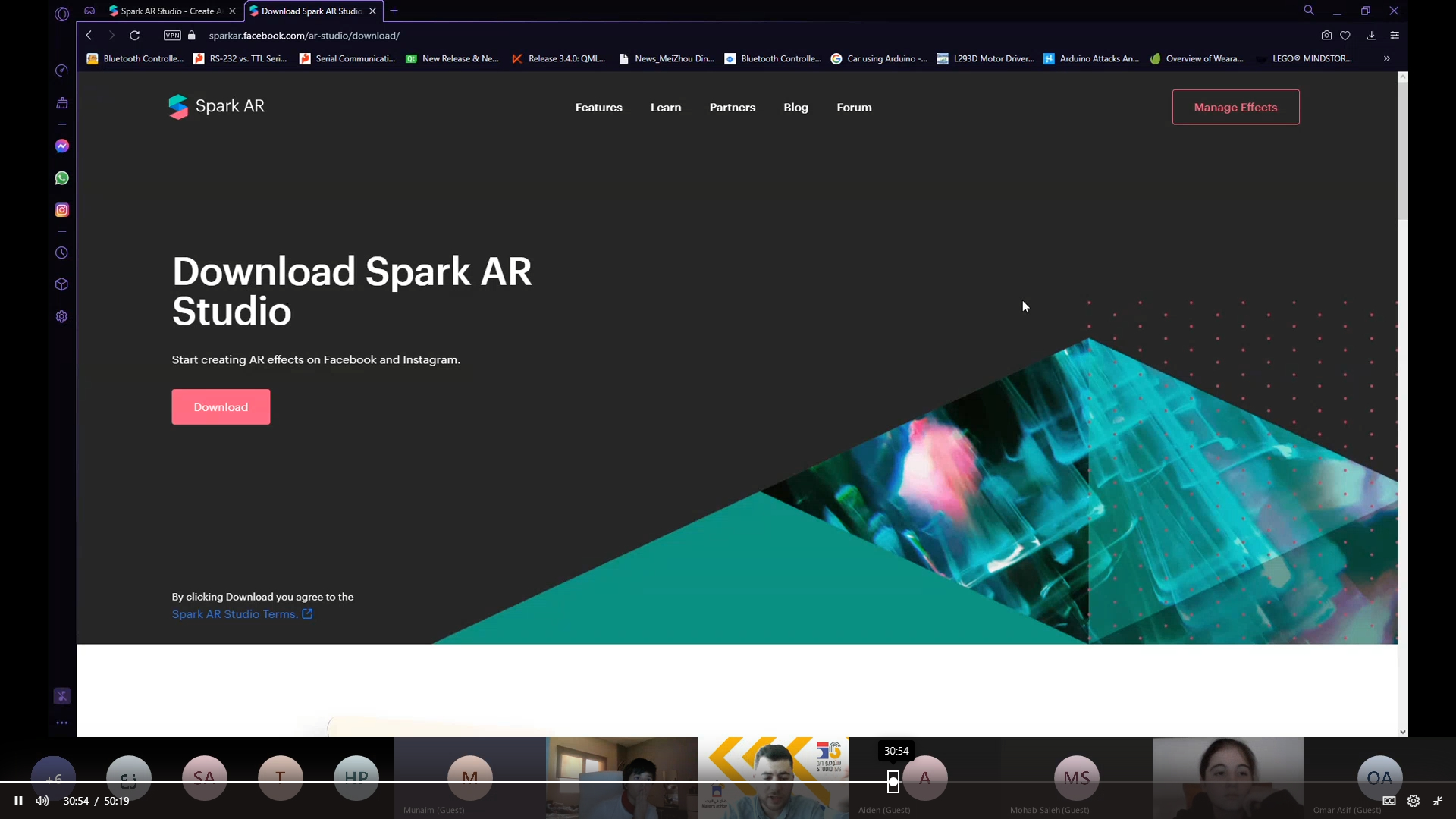Reload the page with refresh icon
Viewport: 1456px width, 819px height.
click(135, 36)
